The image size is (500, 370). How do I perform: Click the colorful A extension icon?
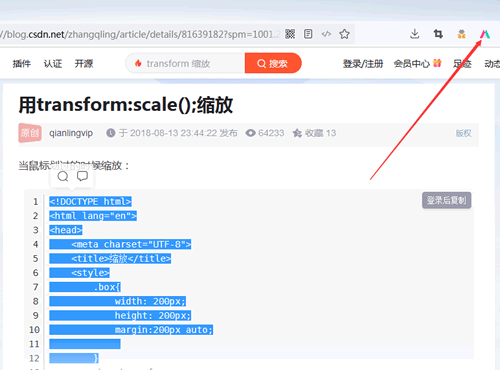point(485,34)
